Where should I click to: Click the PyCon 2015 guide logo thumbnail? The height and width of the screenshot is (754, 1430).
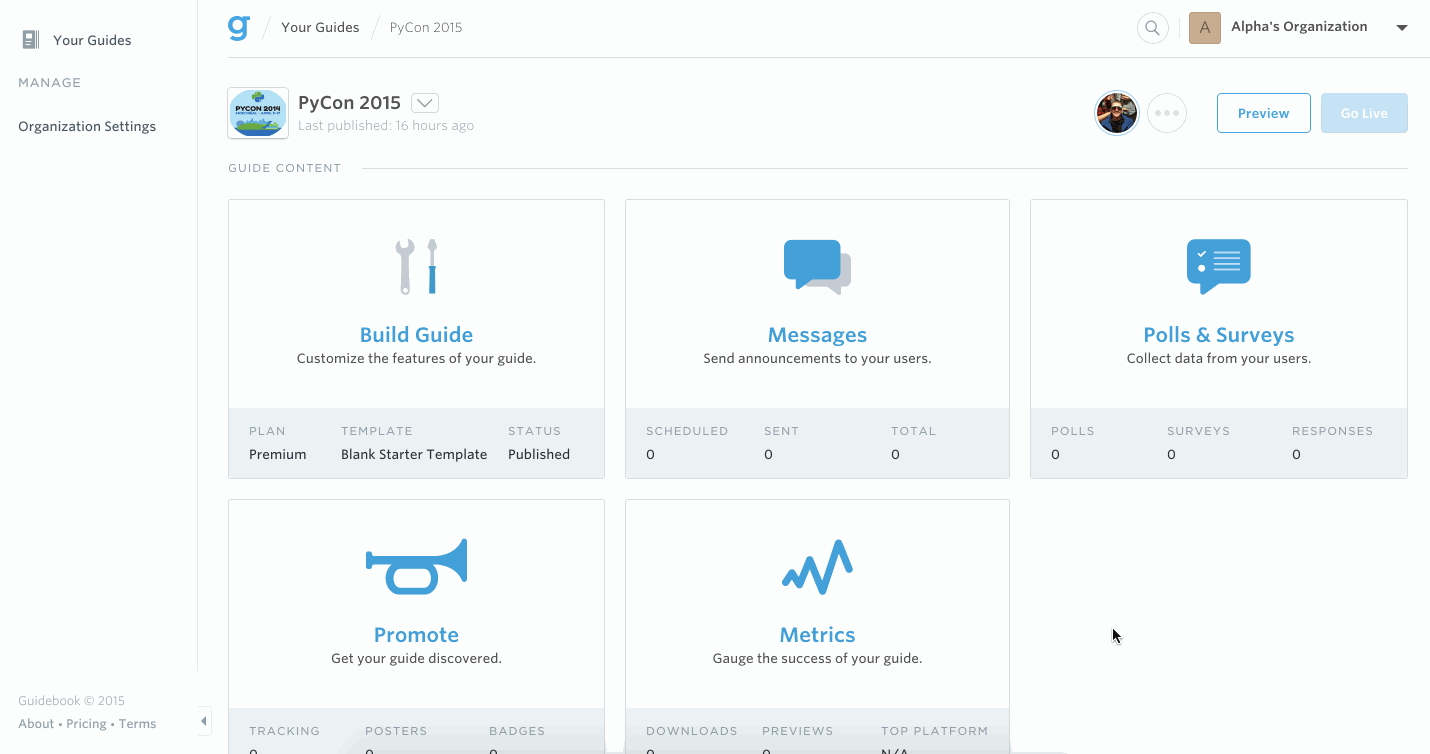click(x=258, y=113)
